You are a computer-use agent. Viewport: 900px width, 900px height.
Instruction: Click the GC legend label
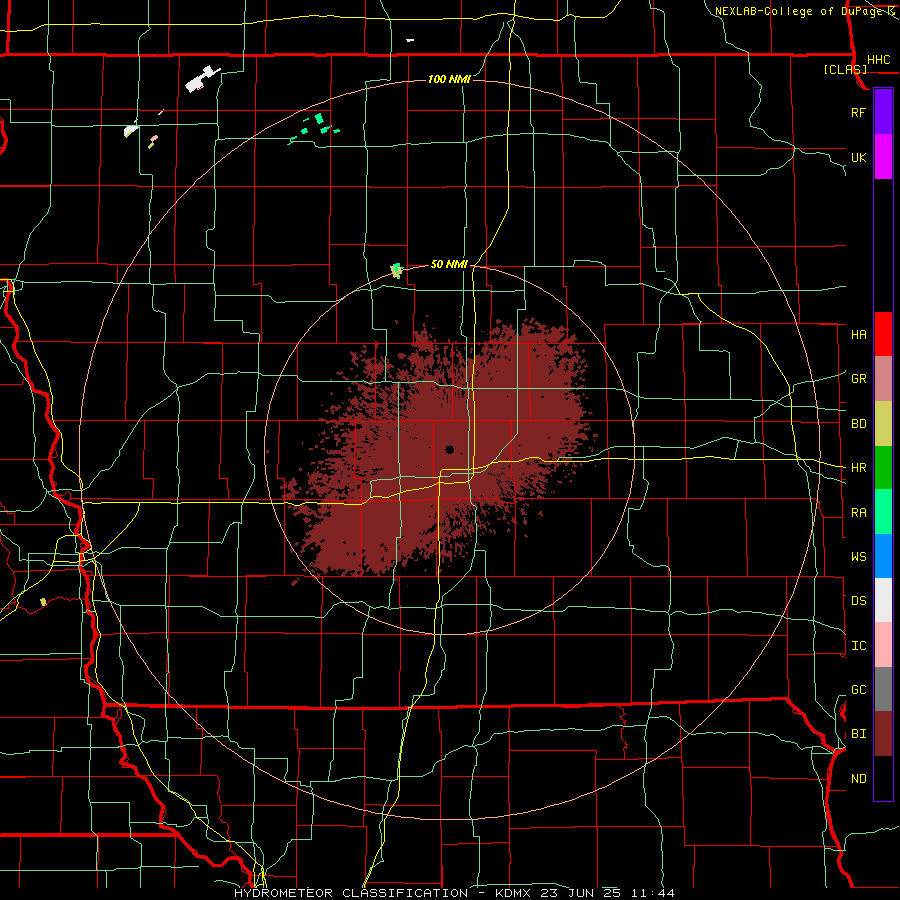858,690
